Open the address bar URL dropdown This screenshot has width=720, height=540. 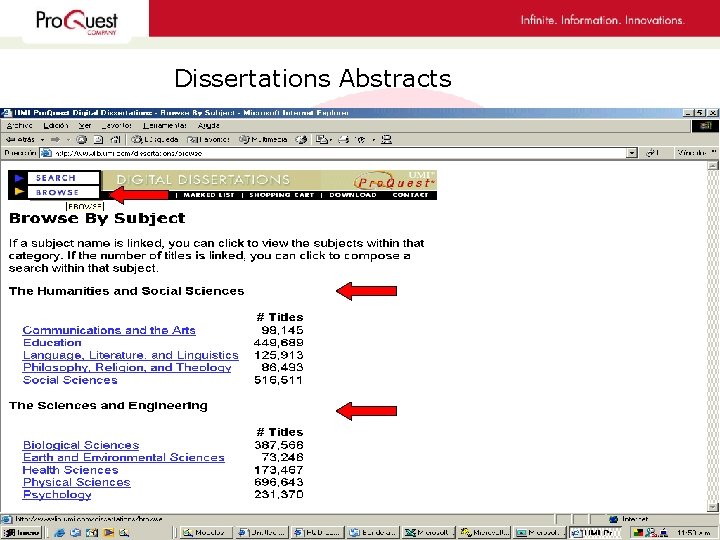(x=632, y=153)
